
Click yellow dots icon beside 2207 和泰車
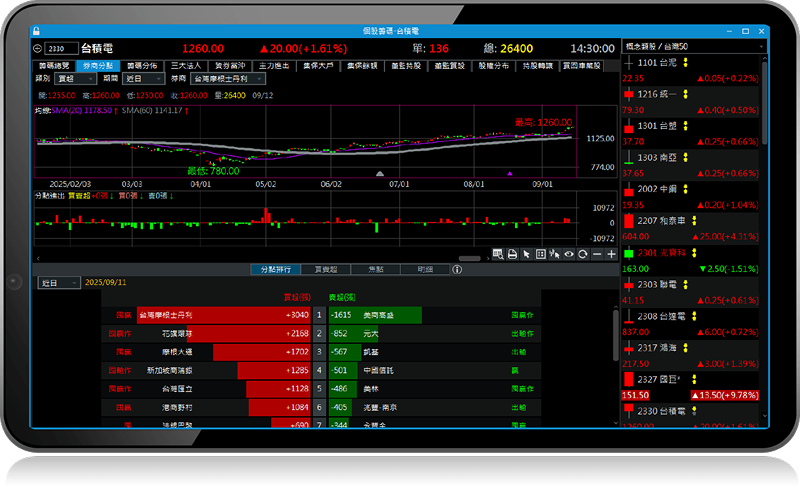click(x=694, y=221)
